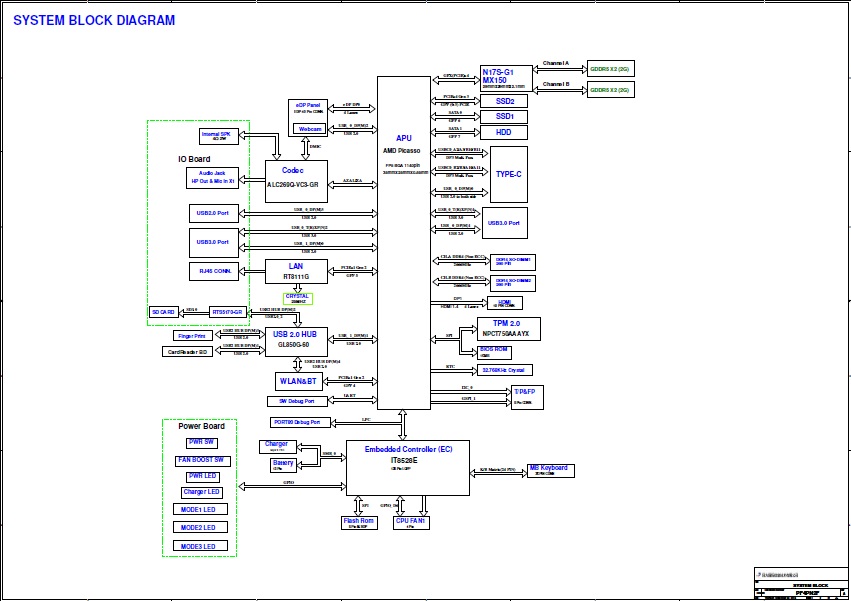Viewport: 851px width, 601px height.
Task: Select the FAN BOOST SW block
Action: 203,460
